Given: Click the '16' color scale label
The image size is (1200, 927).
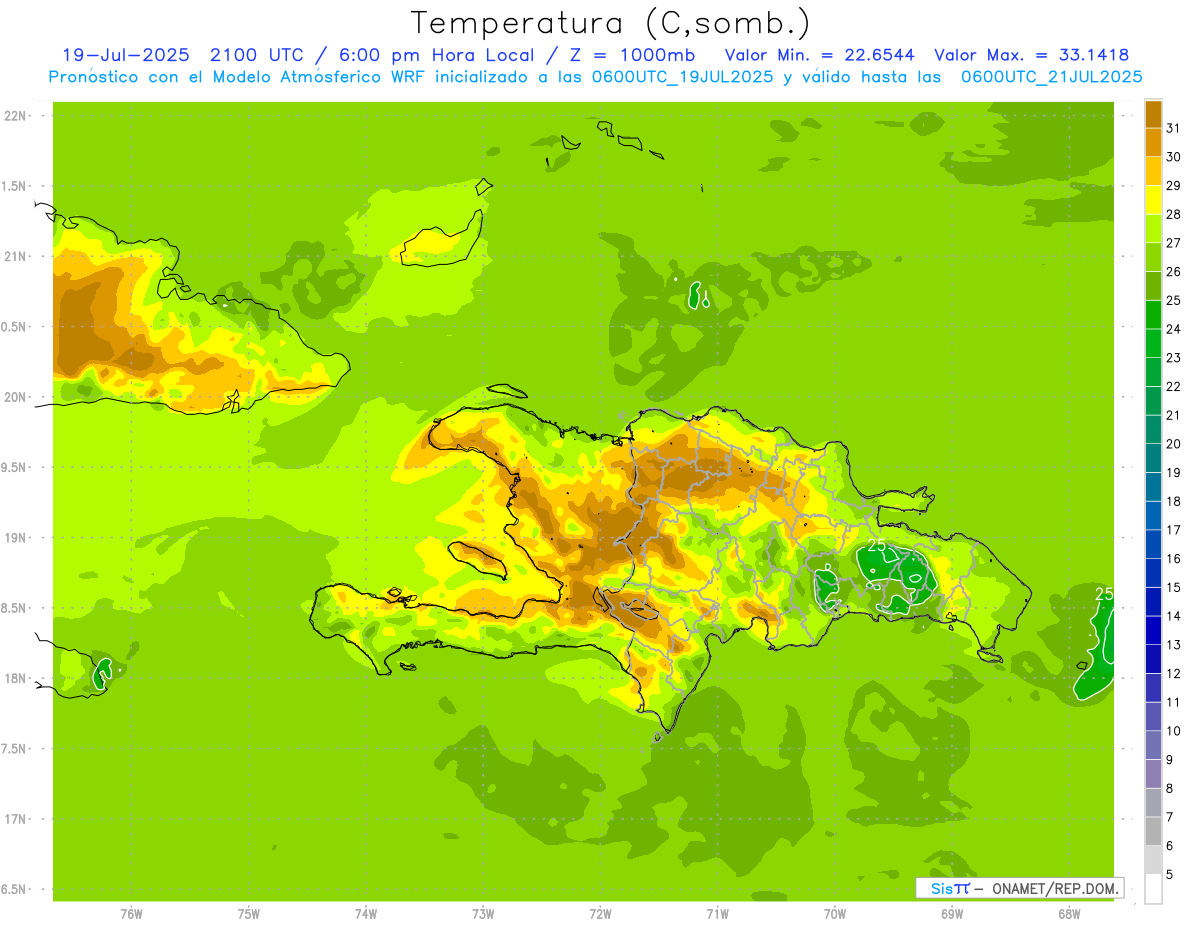Looking at the screenshot, I should [1174, 558].
